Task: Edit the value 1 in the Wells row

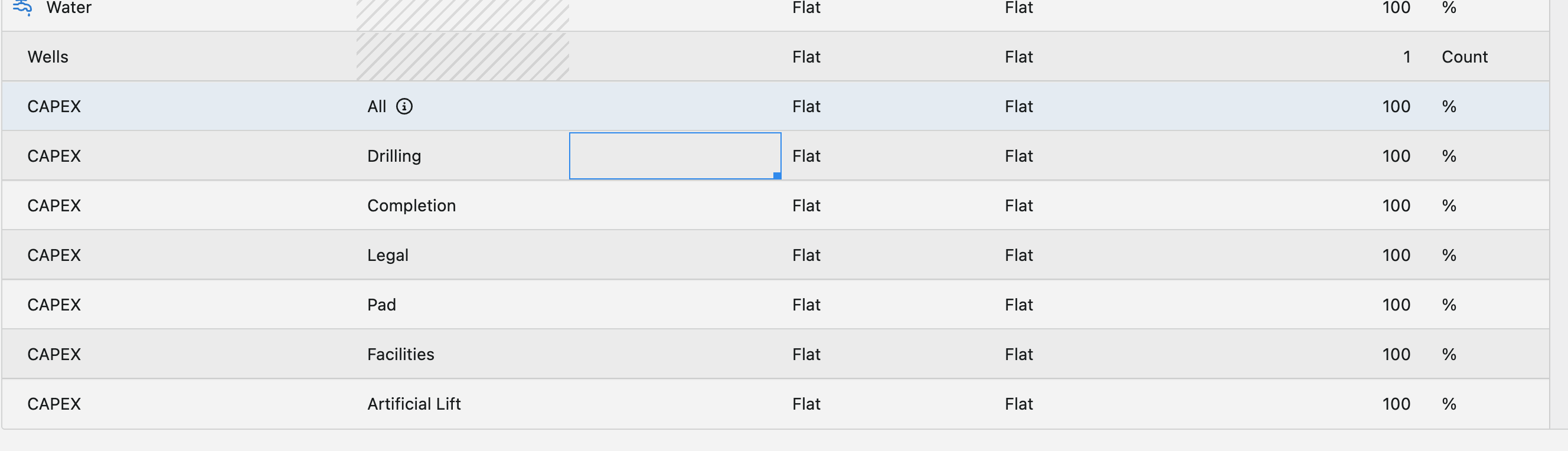Action: (1406, 57)
